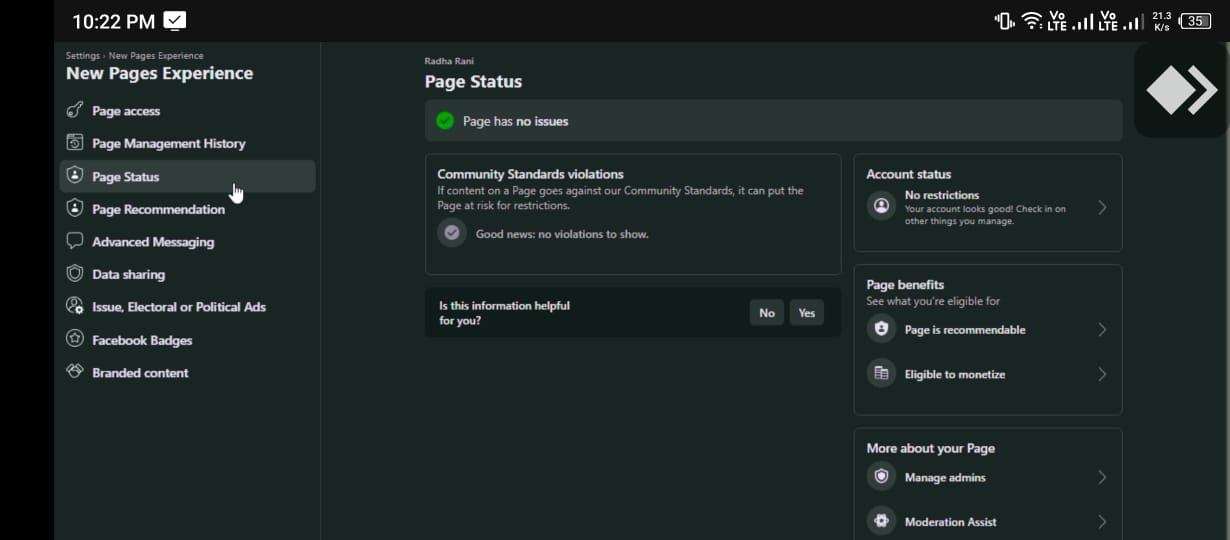1230x540 pixels.
Task: Click the shield icon beside Data sharing
Action: tap(74, 274)
